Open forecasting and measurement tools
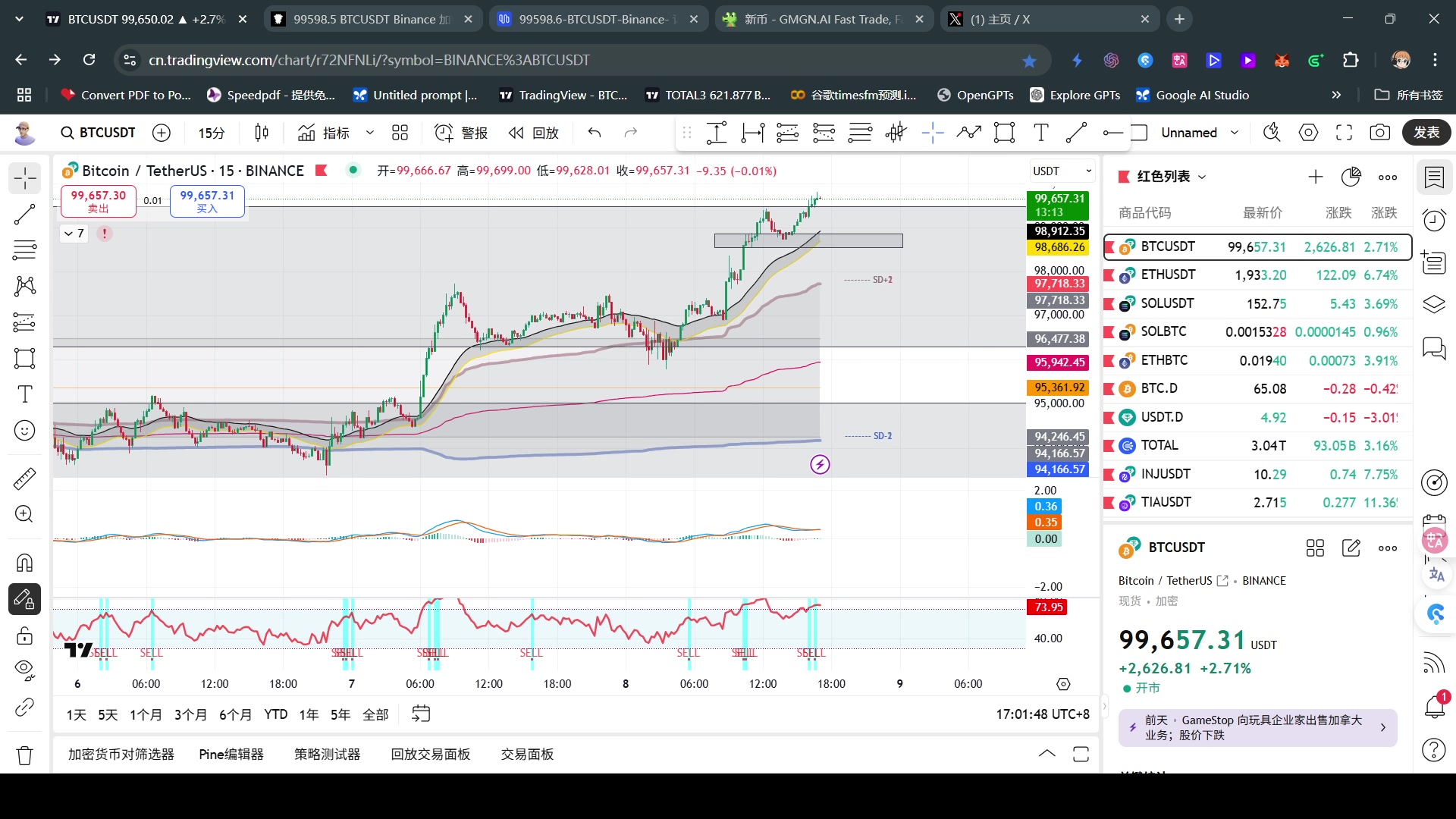Image resolution: width=1456 pixels, height=819 pixels. click(x=24, y=322)
